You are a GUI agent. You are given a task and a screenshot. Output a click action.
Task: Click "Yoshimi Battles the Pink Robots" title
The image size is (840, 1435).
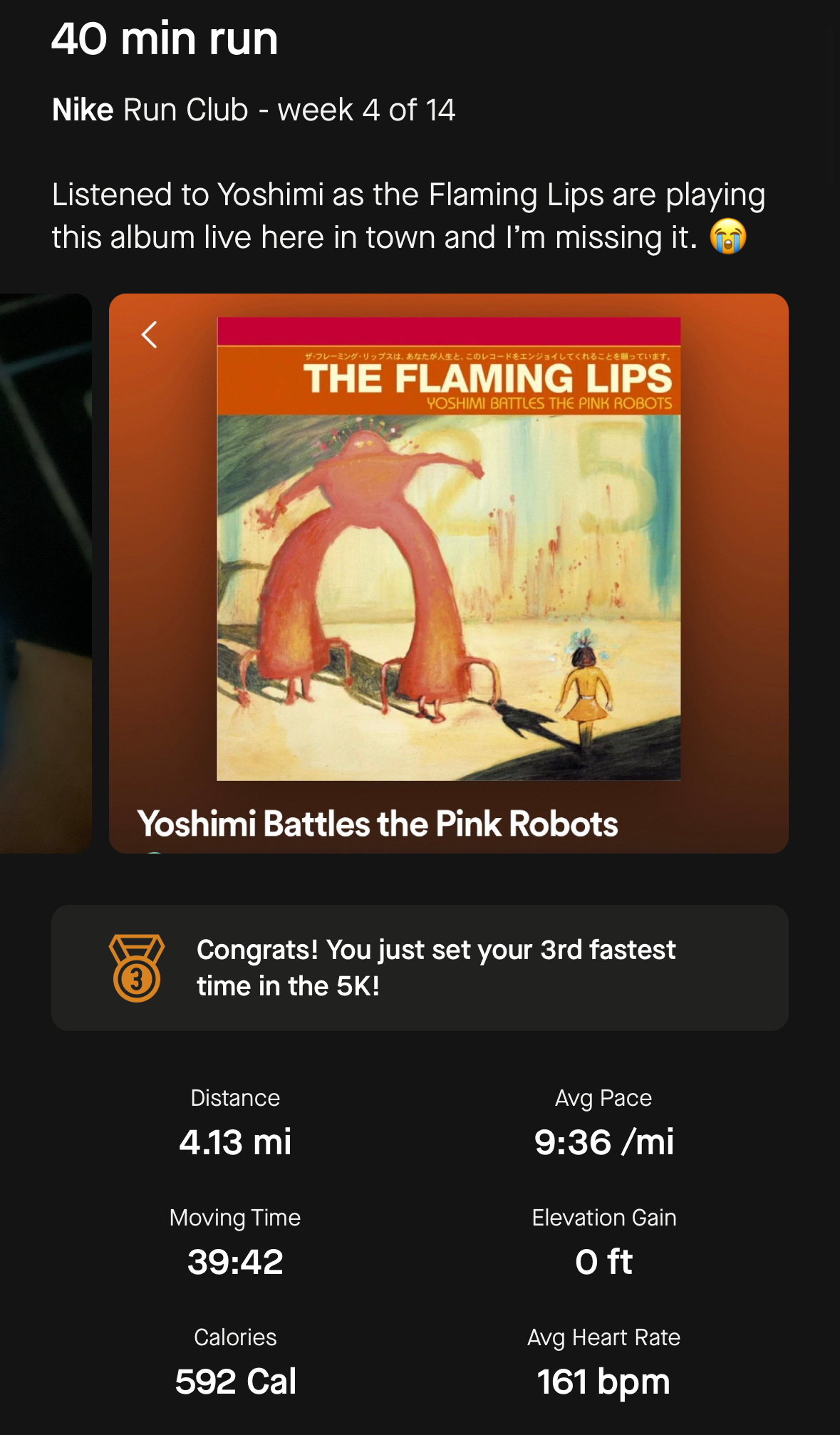point(378,824)
